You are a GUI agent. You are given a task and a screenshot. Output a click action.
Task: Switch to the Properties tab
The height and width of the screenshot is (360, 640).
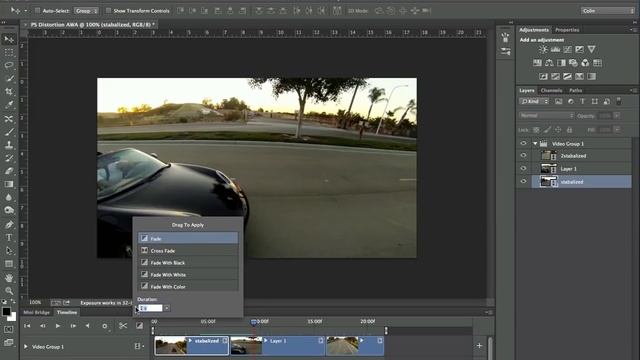point(567,30)
